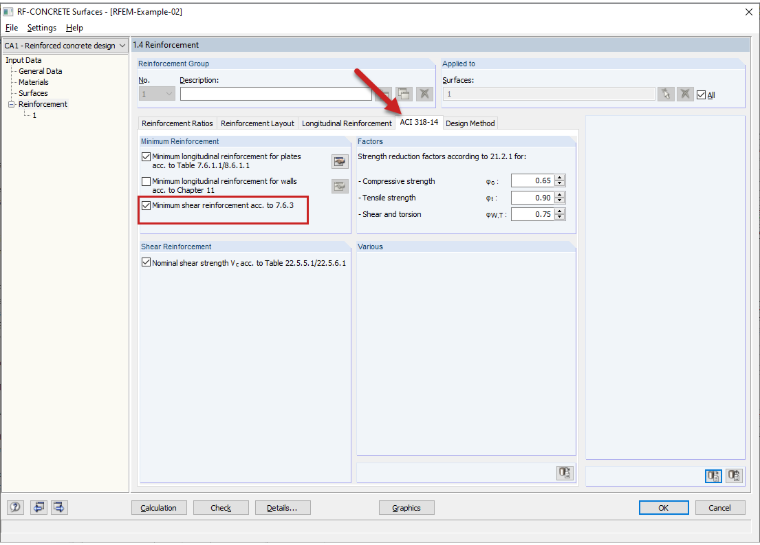The height and width of the screenshot is (545, 760).
Task: Select Materials in the tree
Action: click(33, 82)
